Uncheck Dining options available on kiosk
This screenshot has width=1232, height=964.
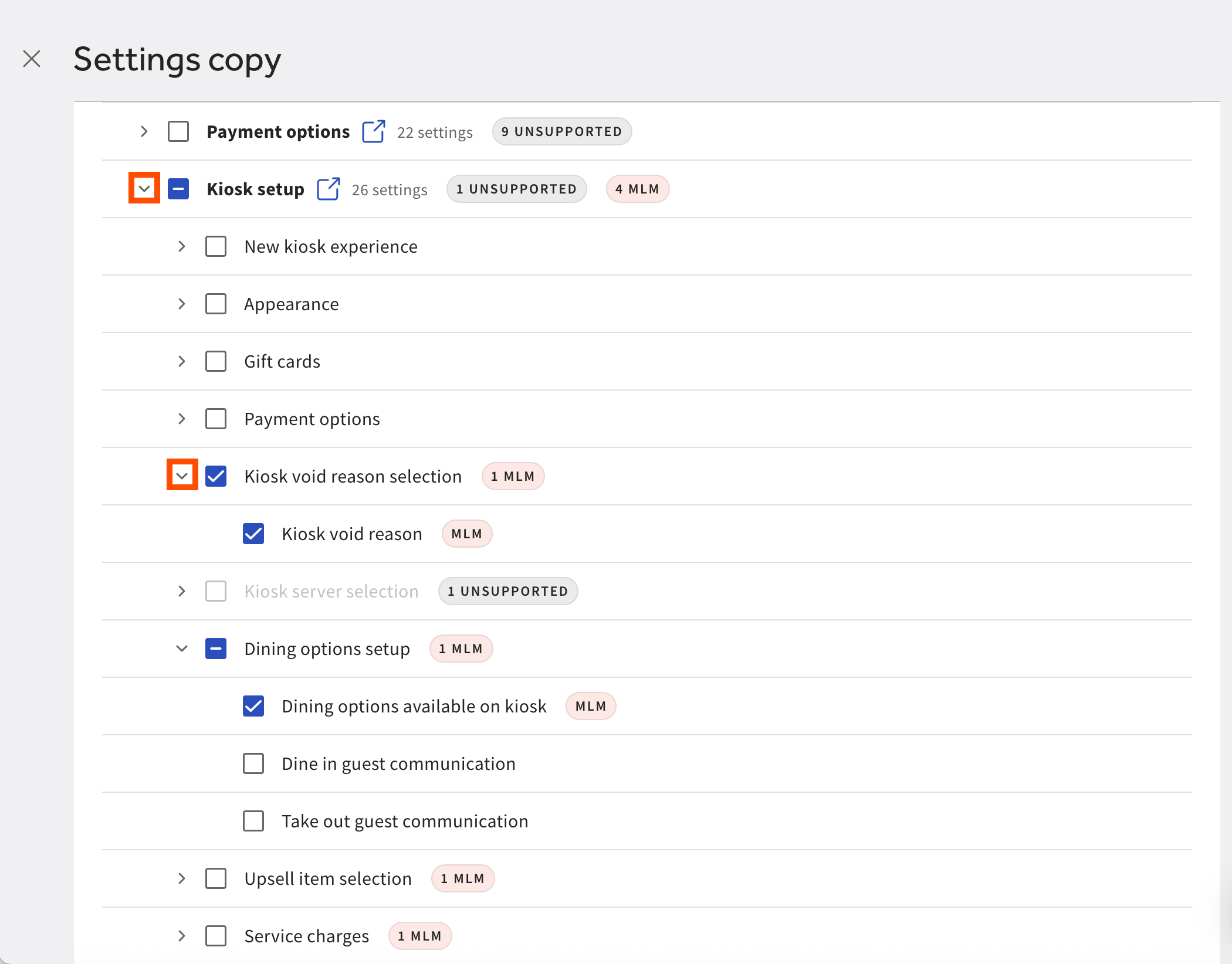tap(253, 706)
